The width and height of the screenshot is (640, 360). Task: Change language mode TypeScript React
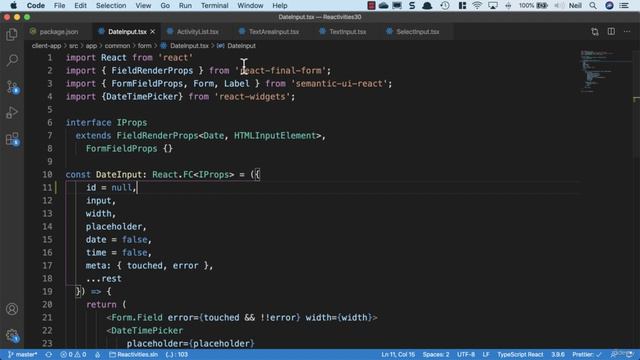click(x=520, y=354)
